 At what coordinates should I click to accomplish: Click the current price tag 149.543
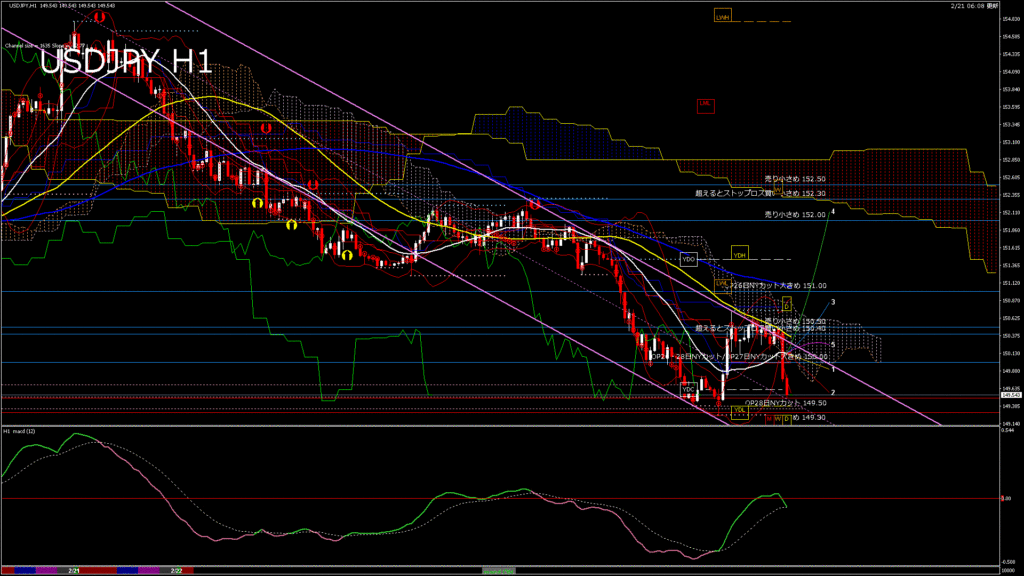pos(1010,396)
